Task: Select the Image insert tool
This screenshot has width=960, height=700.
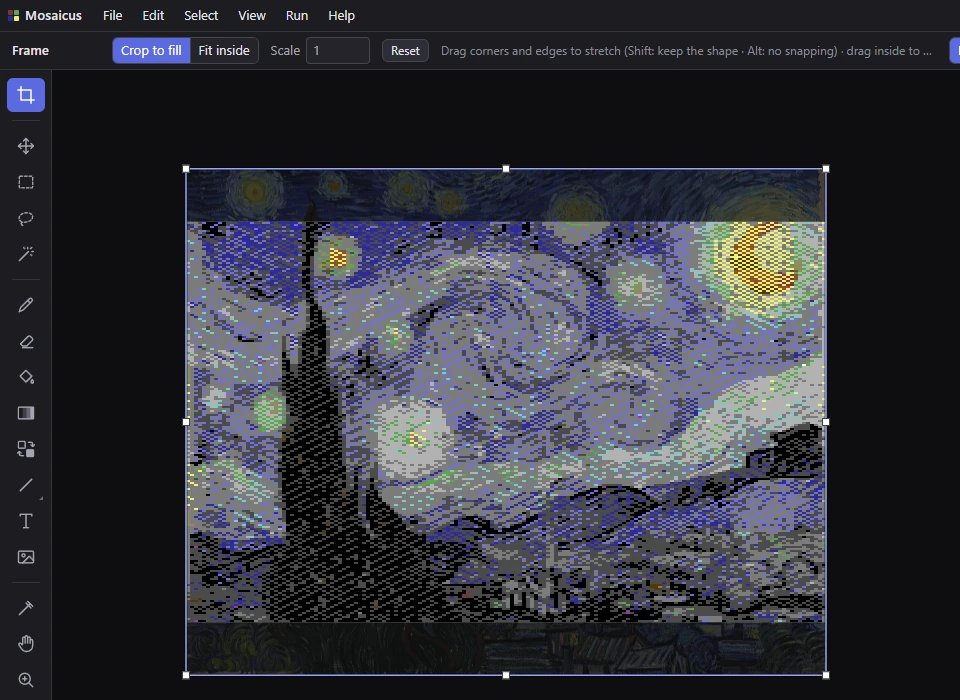Action: [26, 557]
